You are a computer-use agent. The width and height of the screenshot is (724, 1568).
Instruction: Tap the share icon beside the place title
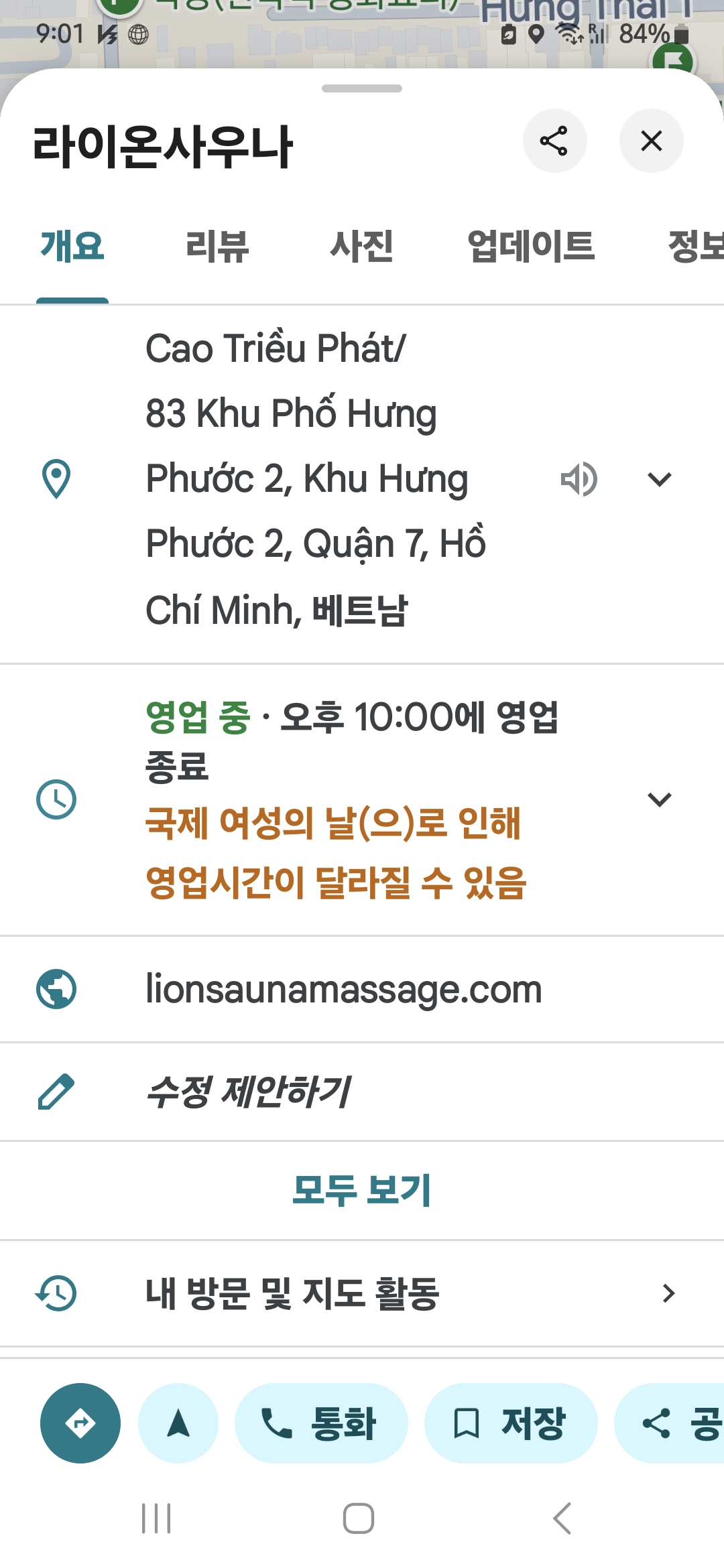point(554,141)
